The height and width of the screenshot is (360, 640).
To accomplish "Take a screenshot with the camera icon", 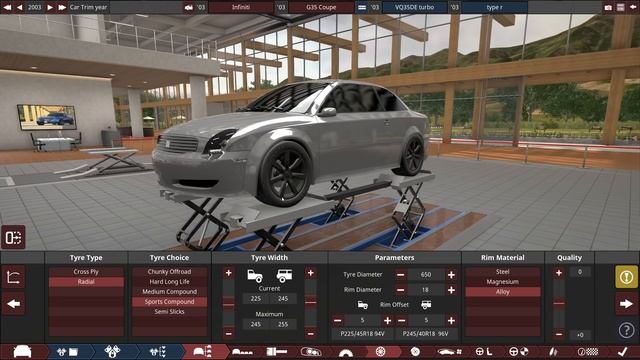I will pyautogui.click(x=608, y=7).
